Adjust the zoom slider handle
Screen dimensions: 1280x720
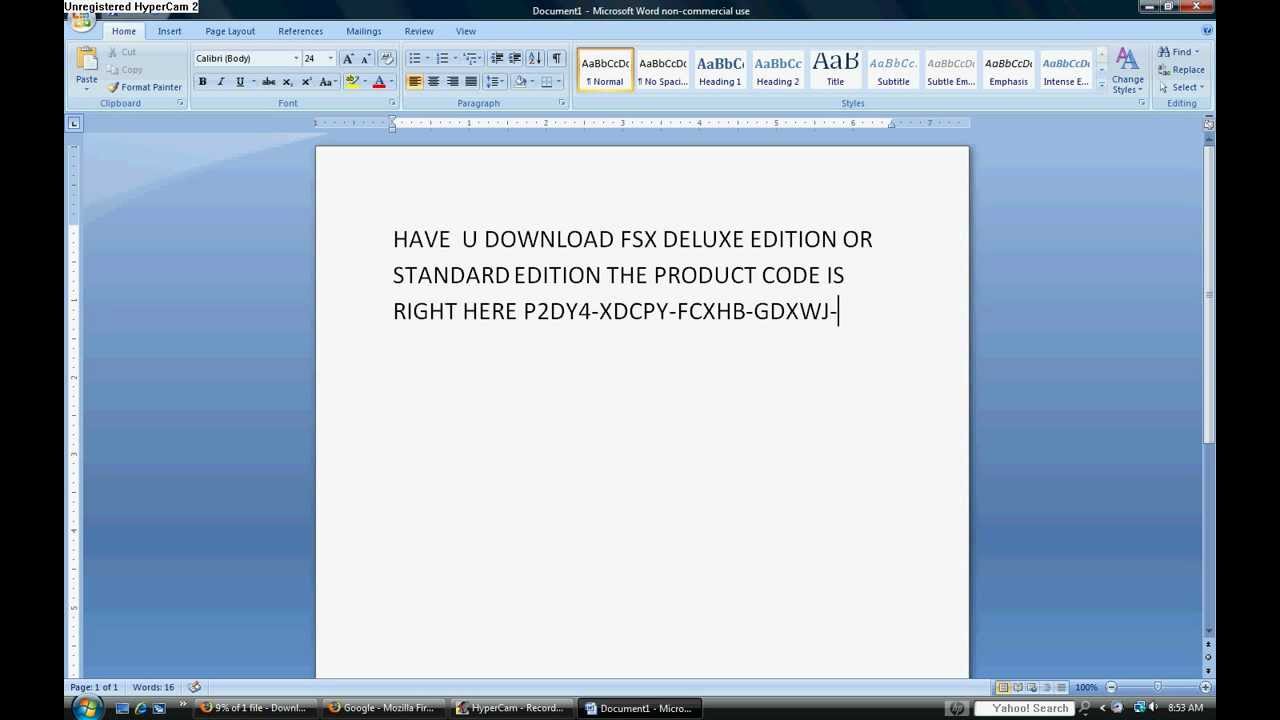pyautogui.click(x=1158, y=687)
